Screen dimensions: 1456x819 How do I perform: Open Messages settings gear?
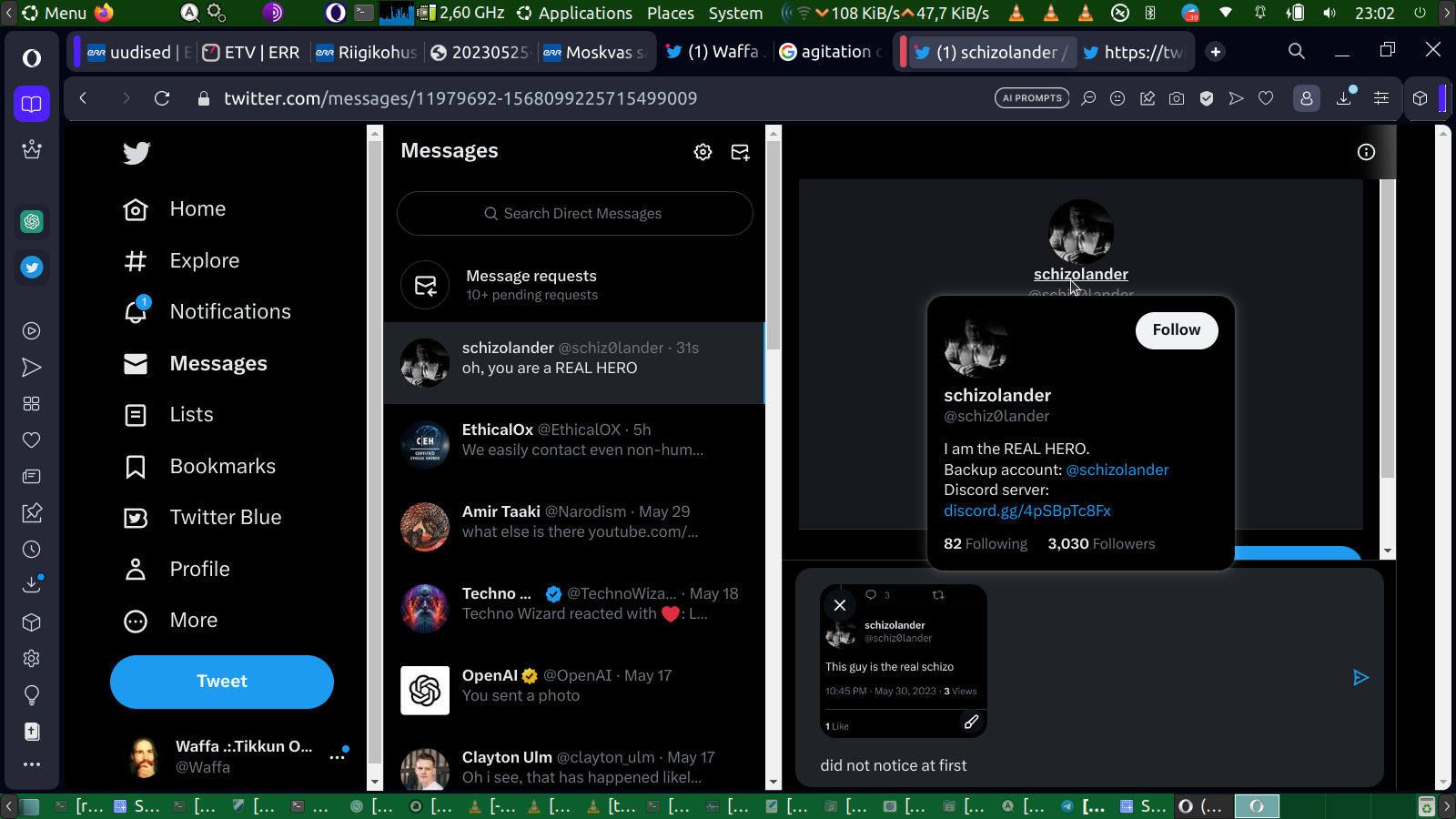(703, 152)
